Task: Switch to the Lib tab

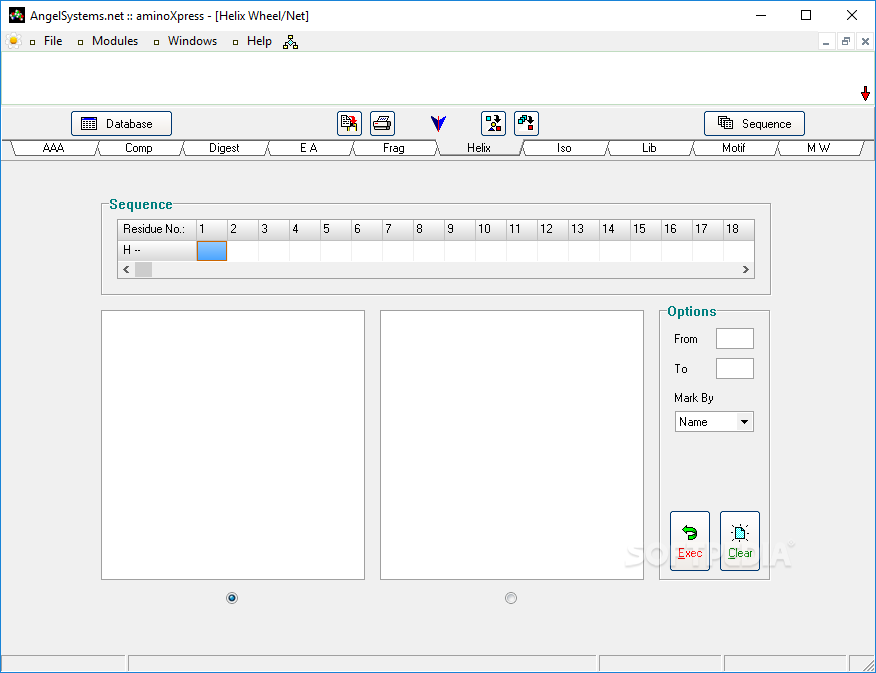Action: point(649,148)
